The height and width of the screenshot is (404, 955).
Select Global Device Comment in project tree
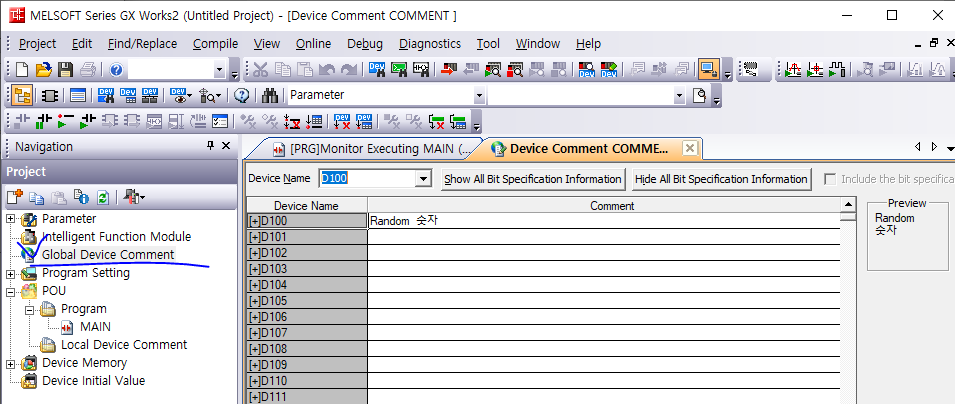[x=108, y=255]
